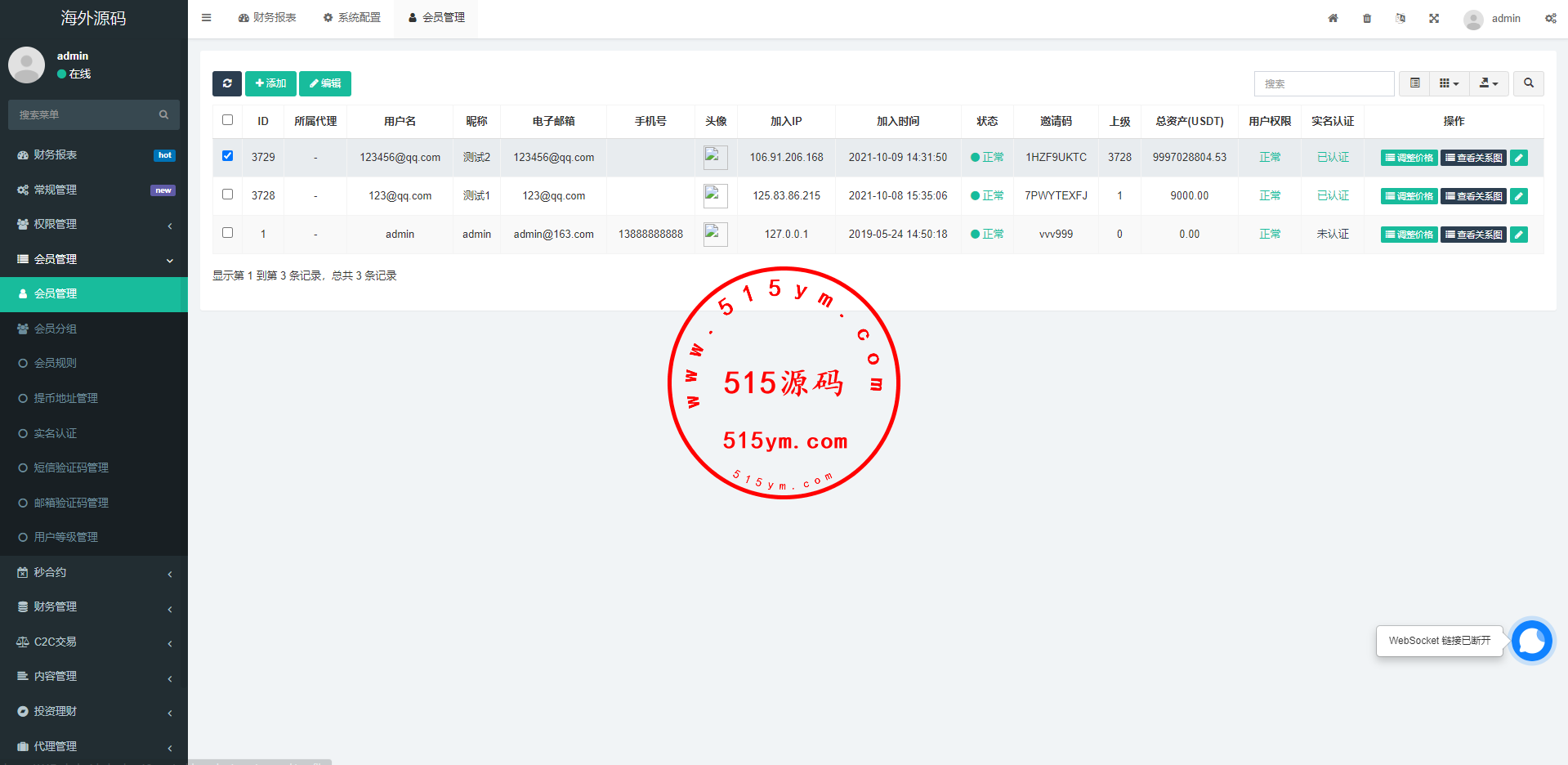Click the home icon in top bar
Screen dimensions: 1568x765
point(1333,18)
